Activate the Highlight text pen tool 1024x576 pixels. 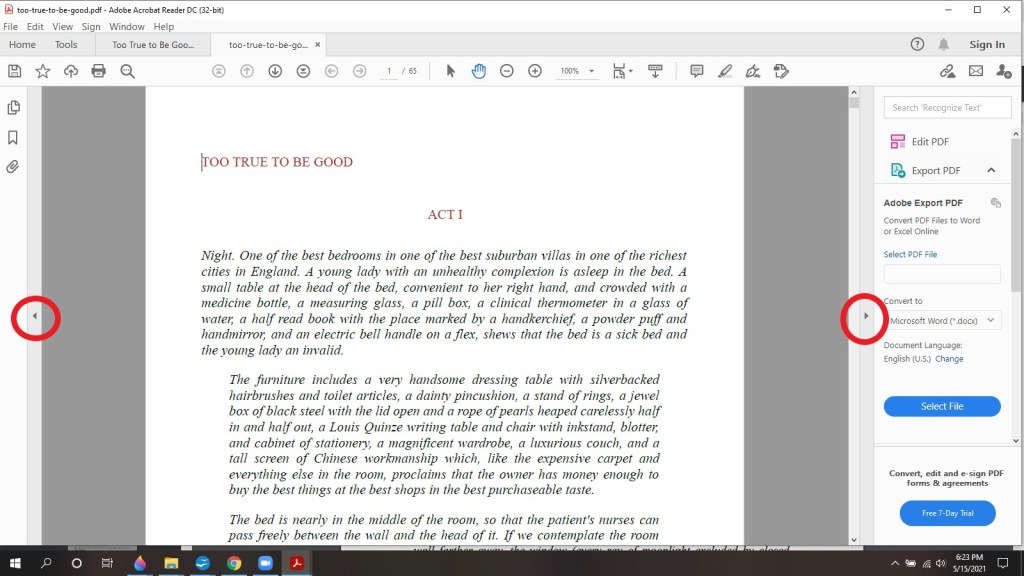point(725,71)
